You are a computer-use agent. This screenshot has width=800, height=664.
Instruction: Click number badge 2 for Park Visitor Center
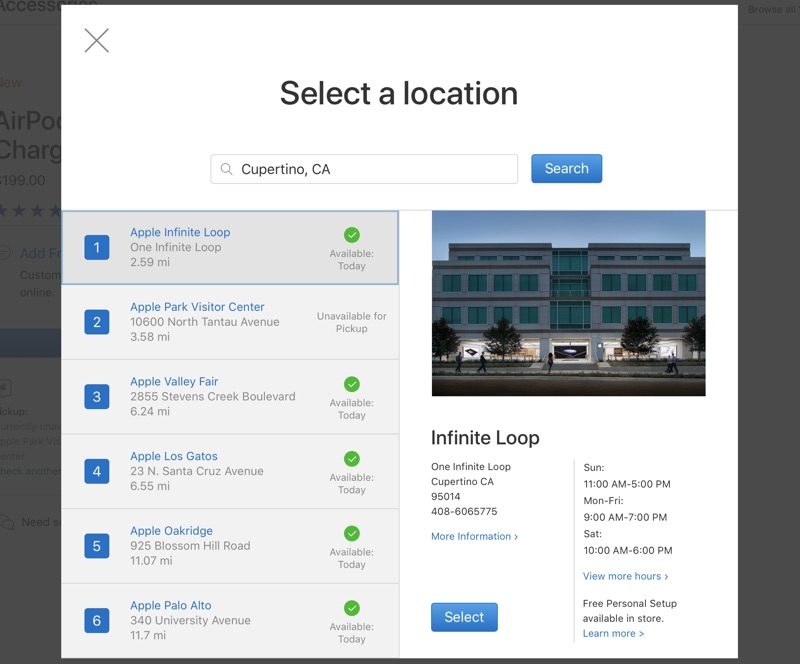pos(96,322)
